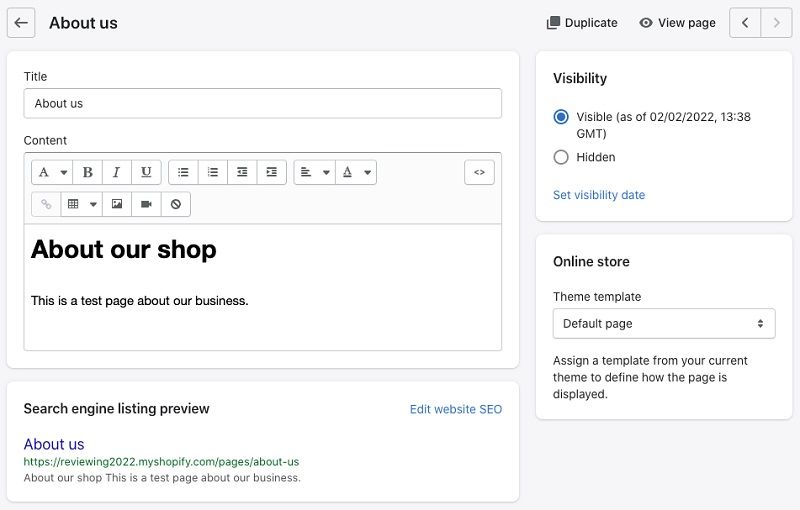Insert a bulleted list
Screen dimensions: 800x510
[183, 172]
